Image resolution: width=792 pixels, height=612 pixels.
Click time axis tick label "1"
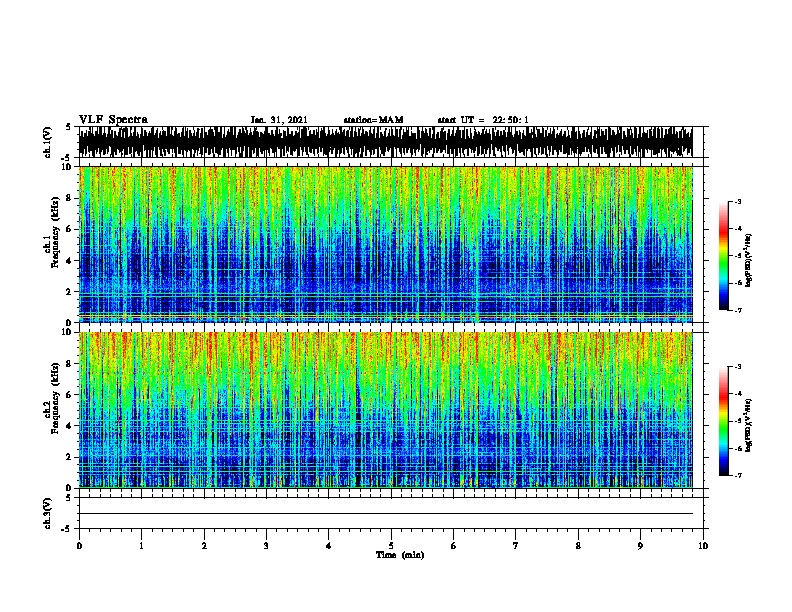141,546
